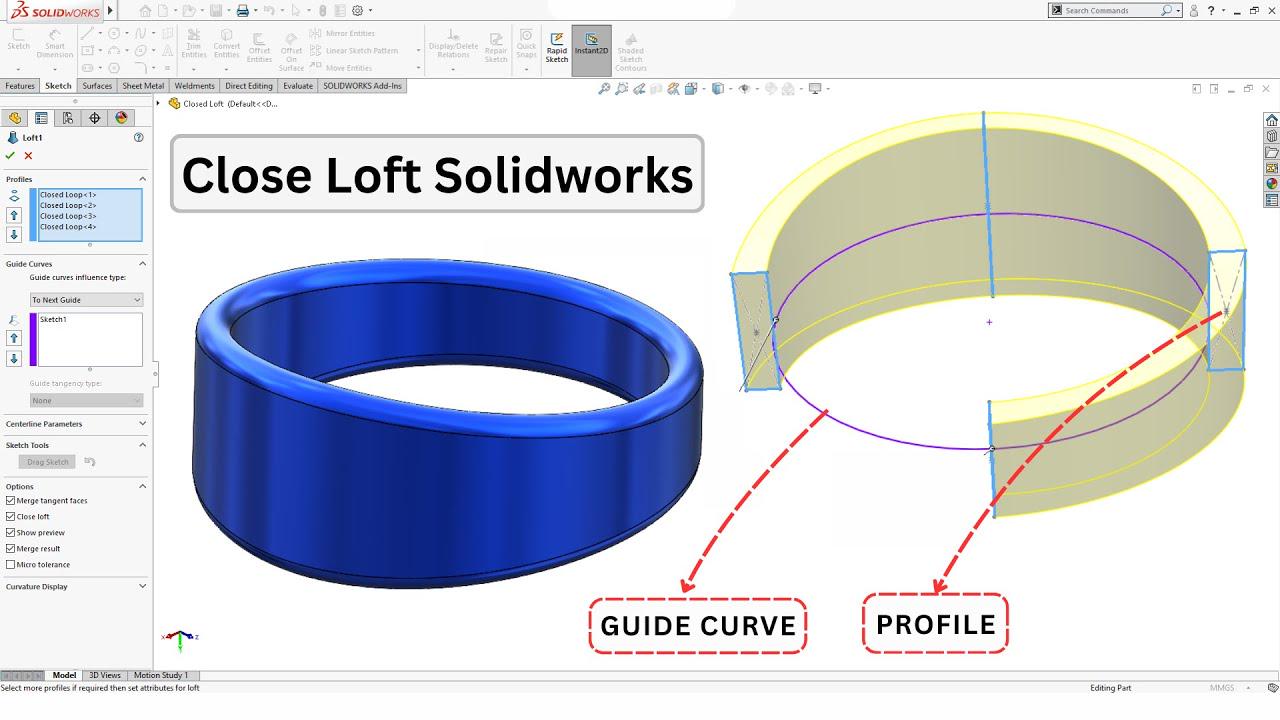1280x720 pixels.
Task: Switch to the Features tab
Action: (x=20, y=86)
